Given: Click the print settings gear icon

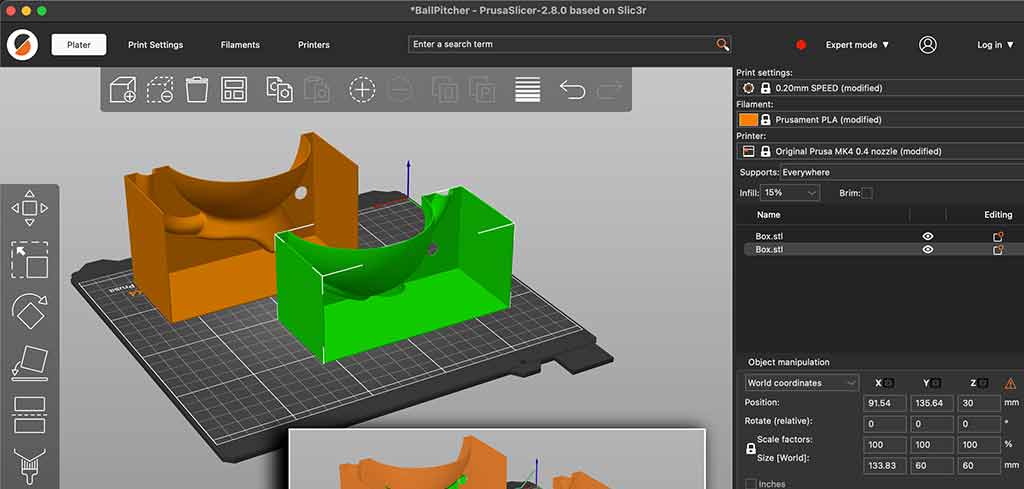Looking at the screenshot, I should click(x=748, y=88).
